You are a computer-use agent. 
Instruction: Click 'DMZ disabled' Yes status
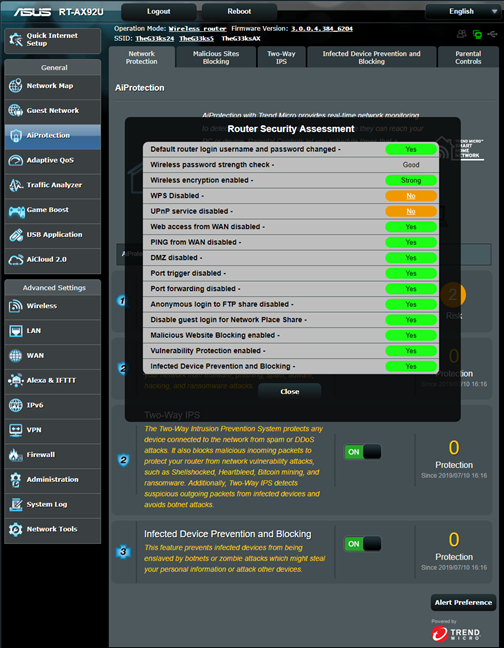(411, 258)
